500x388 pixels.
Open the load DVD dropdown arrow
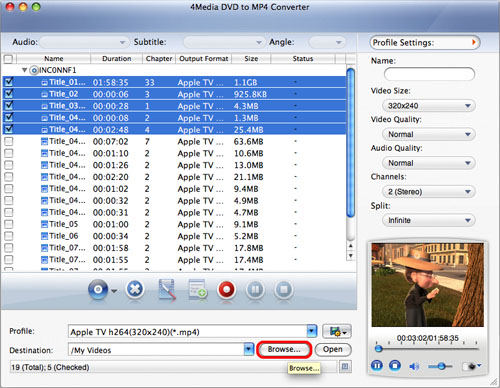(114, 291)
